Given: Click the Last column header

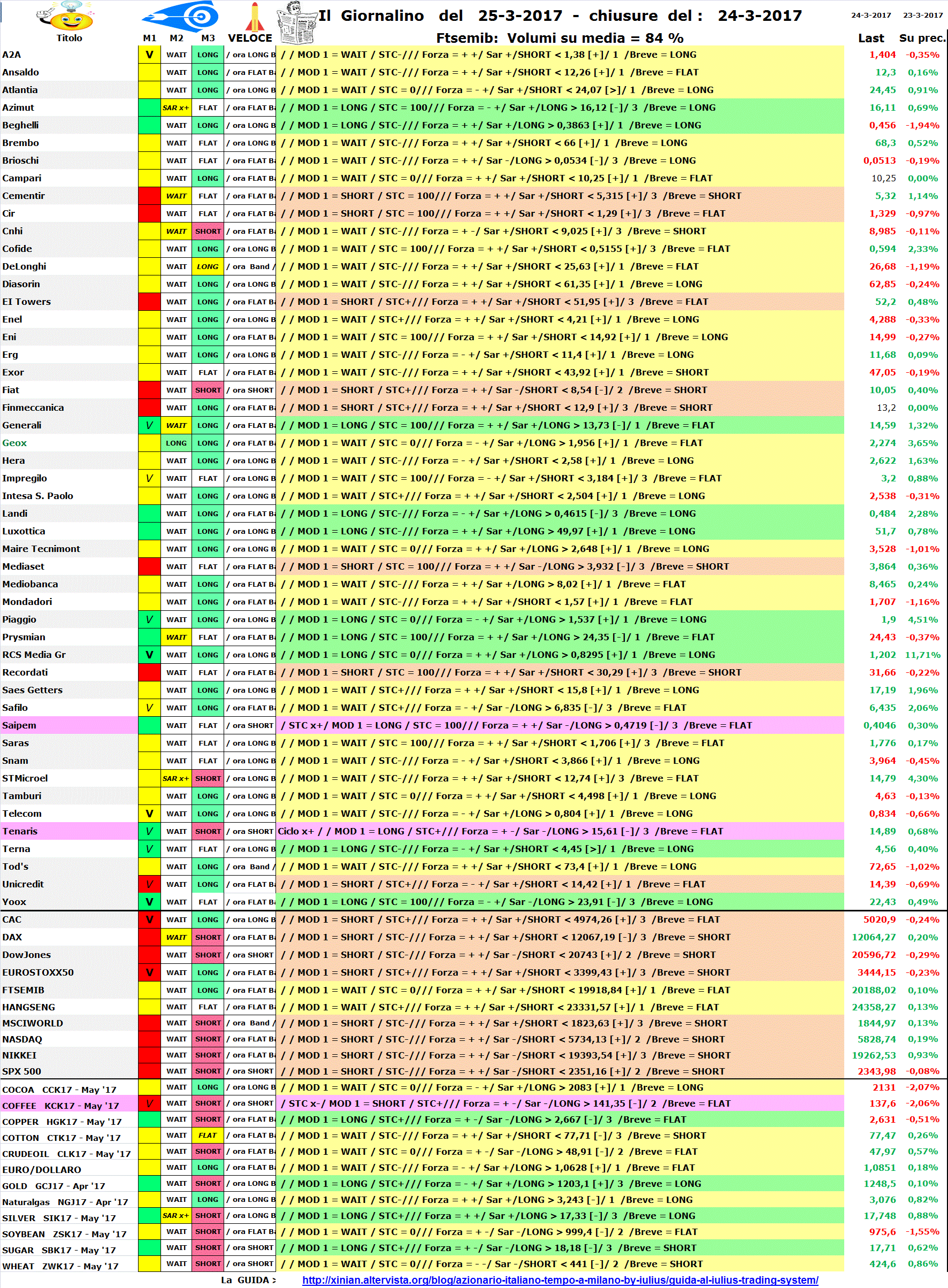Looking at the screenshot, I should pyautogui.click(x=870, y=38).
